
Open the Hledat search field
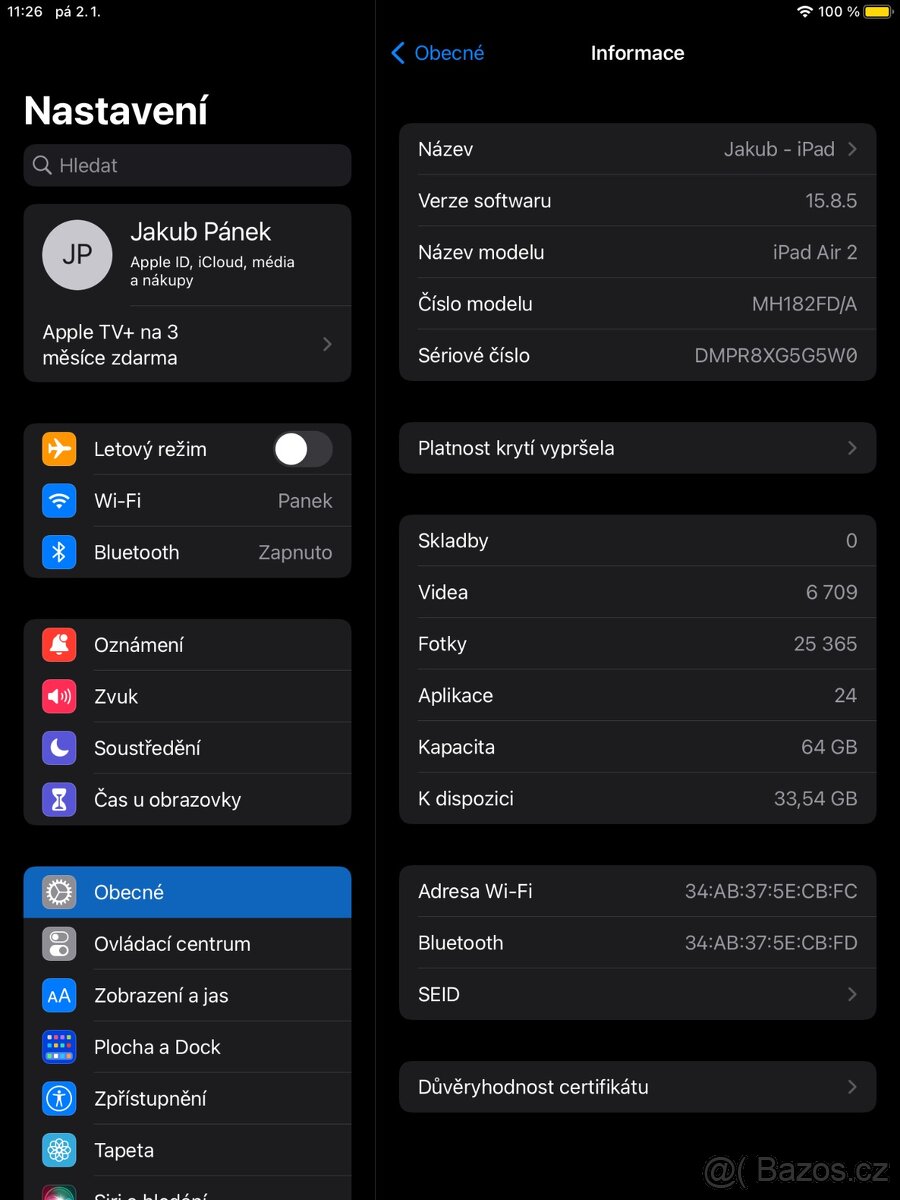point(186,165)
